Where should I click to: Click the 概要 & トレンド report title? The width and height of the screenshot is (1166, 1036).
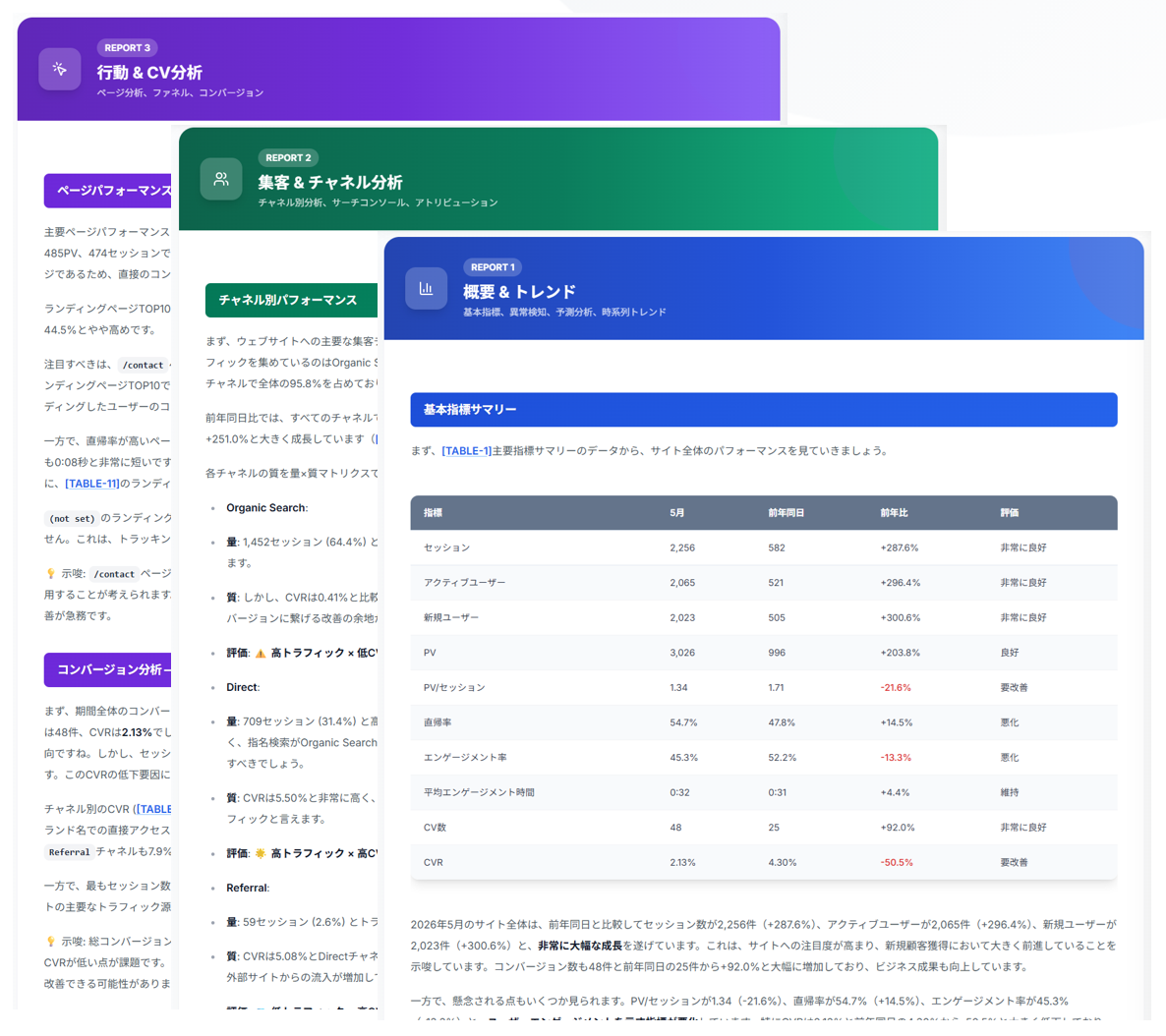519,292
